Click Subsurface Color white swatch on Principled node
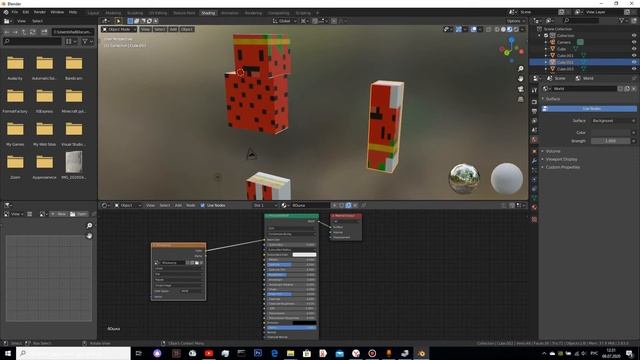Image resolution: width=640 pixels, height=360 pixels. [304, 255]
